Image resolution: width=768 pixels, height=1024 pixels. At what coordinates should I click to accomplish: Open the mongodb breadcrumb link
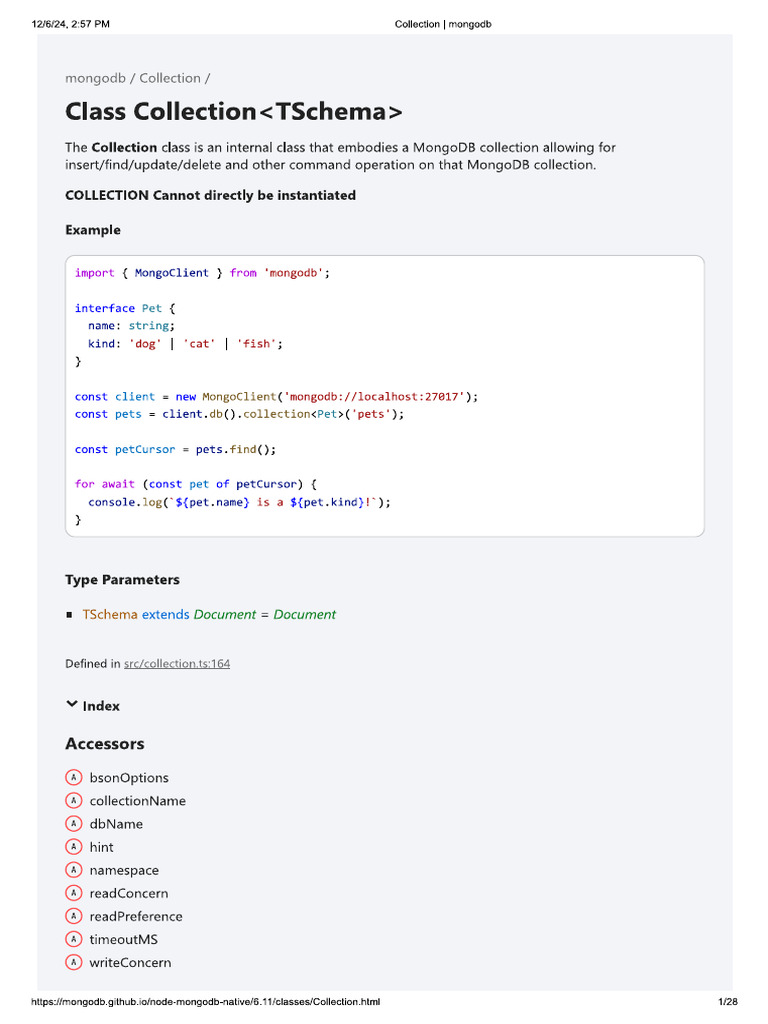coord(95,78)
